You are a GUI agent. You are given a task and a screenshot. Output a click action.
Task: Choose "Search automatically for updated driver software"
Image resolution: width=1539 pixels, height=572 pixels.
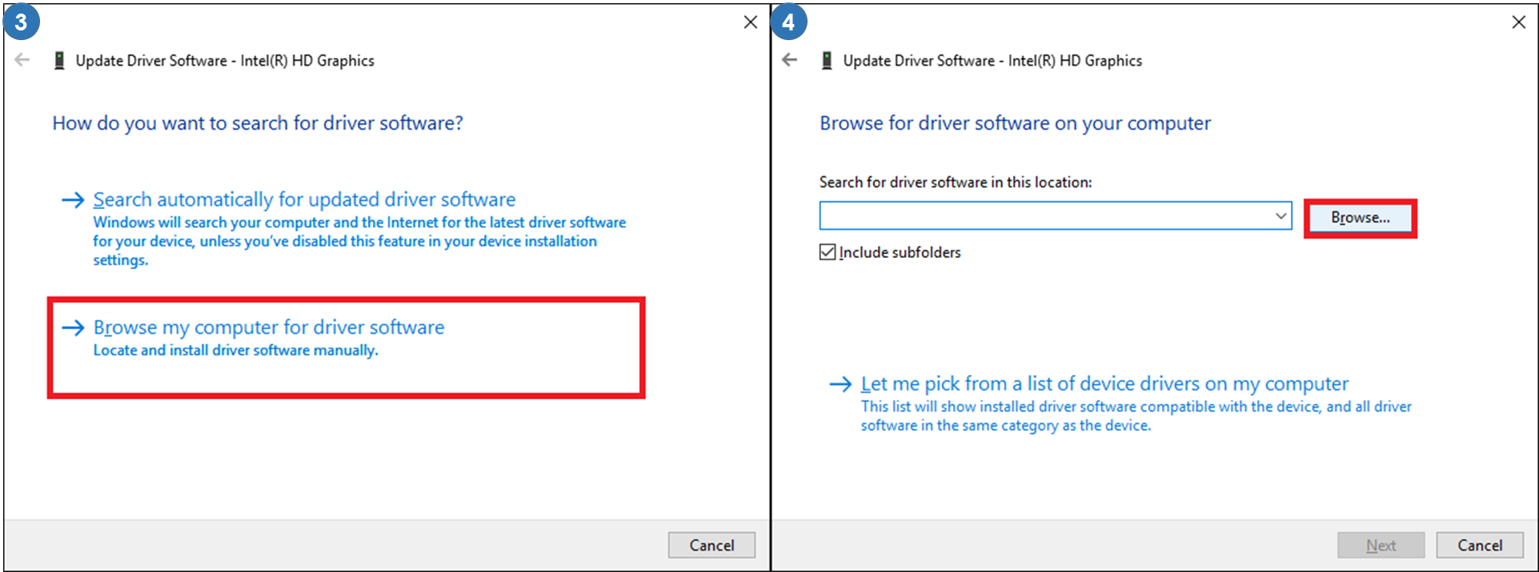click(304, 200)
